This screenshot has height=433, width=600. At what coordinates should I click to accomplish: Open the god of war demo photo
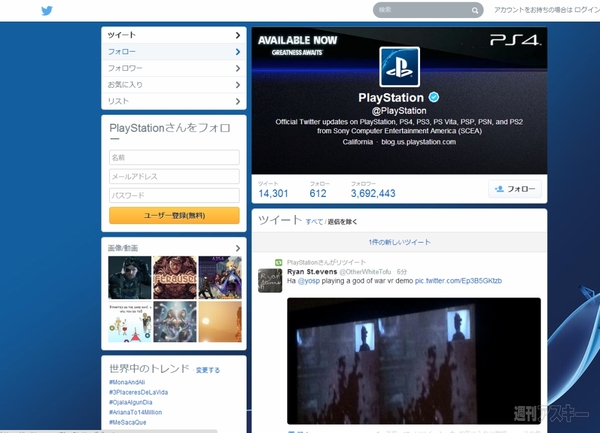(x=414, y=360)
